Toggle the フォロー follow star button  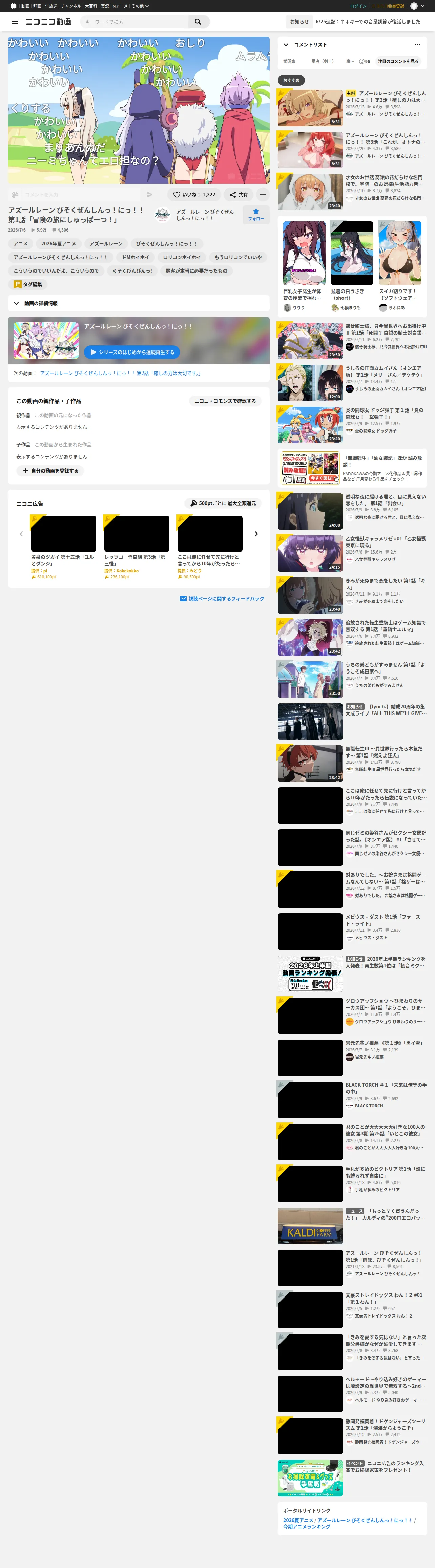point(256,215)
